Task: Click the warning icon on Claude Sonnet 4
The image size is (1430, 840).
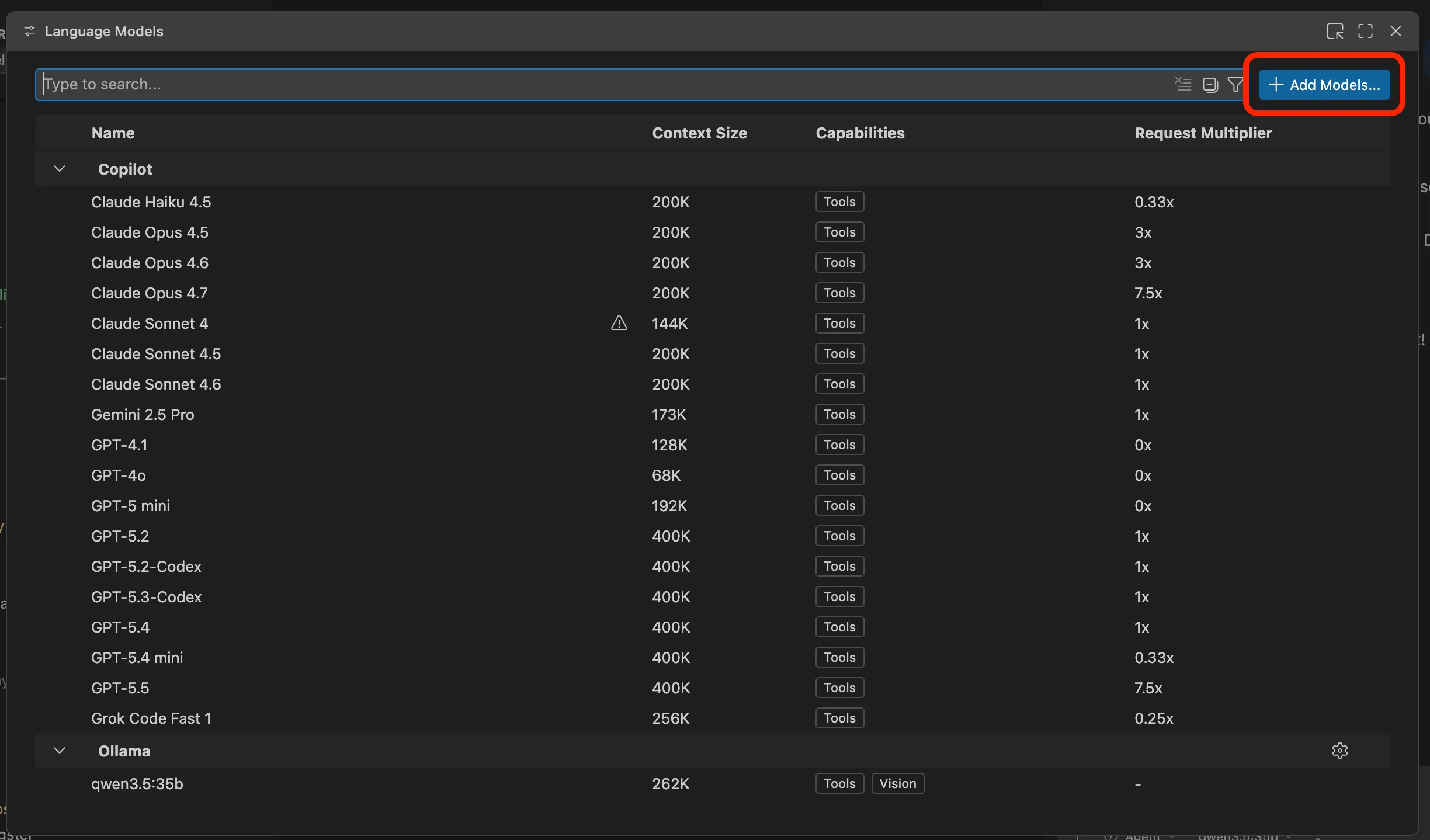Action: pos(619,323)
